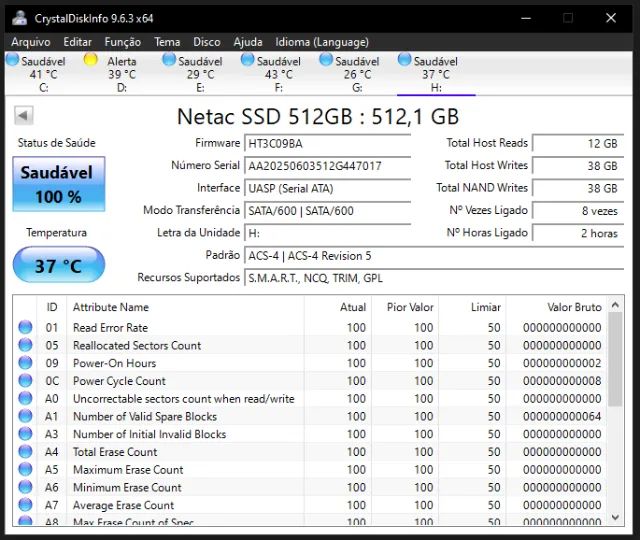Click status orb of Maximum Erase Count row
Image resolution: width=640 pixels, height=540 pixels.
25,469
